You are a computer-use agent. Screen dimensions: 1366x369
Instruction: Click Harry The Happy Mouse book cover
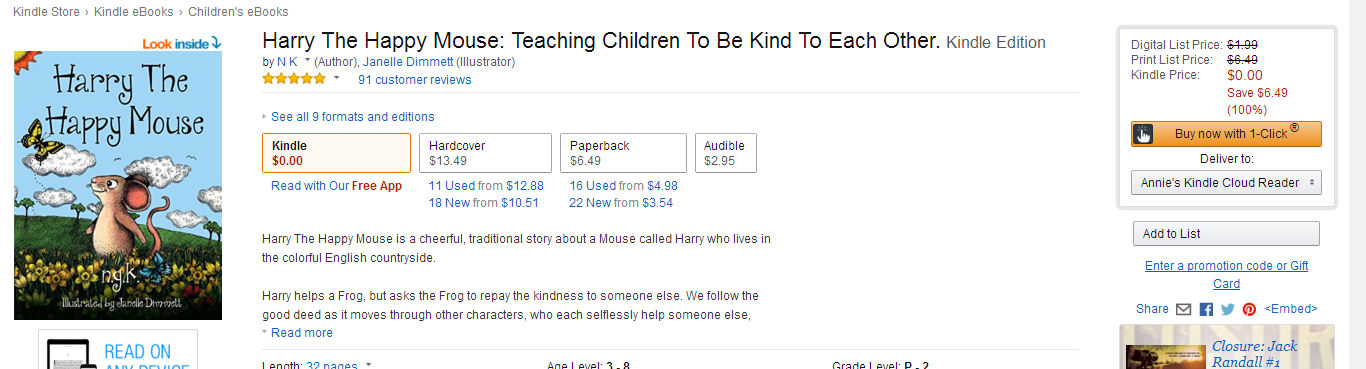pos(118,186)
